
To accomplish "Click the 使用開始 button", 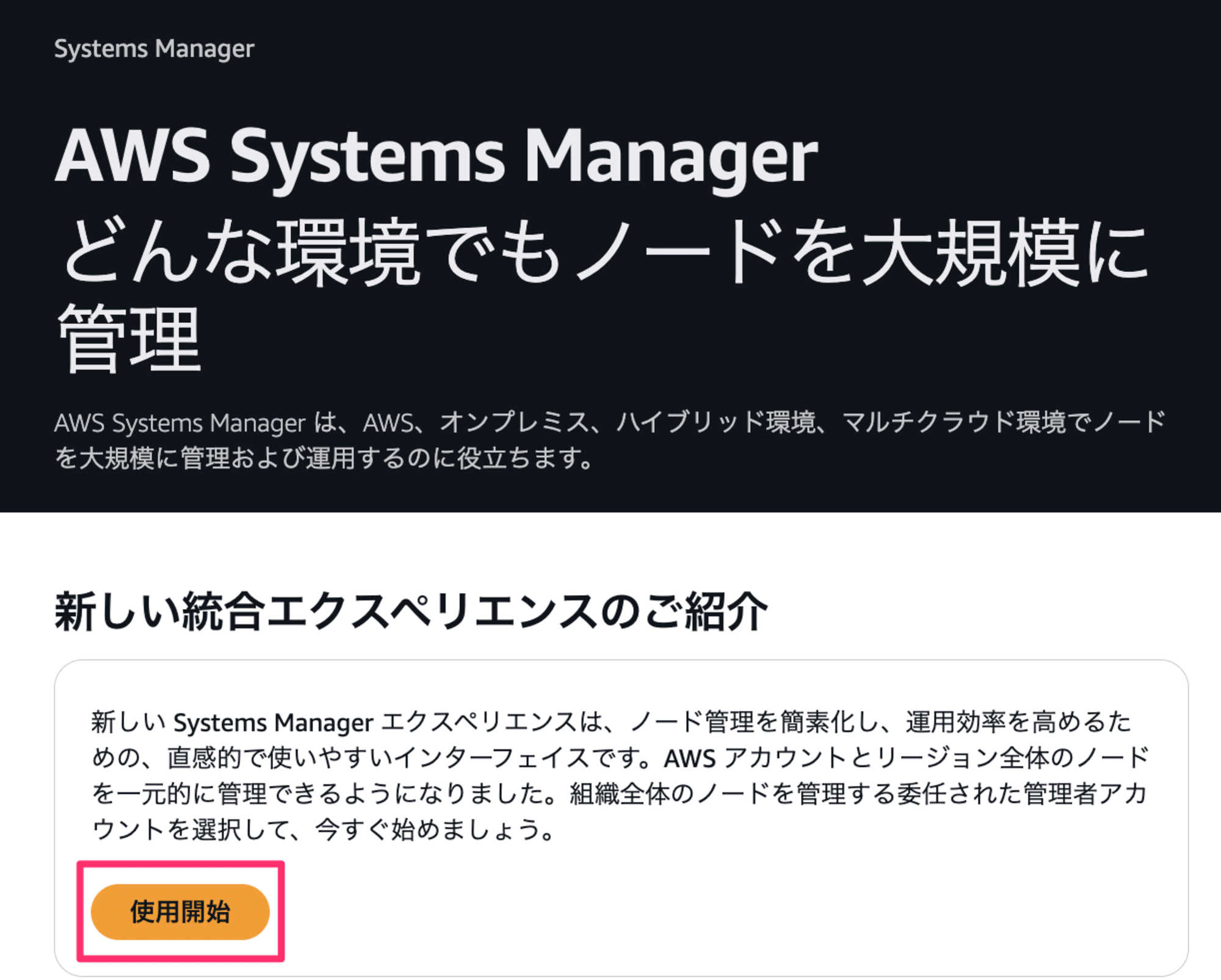I will [180, 912].
